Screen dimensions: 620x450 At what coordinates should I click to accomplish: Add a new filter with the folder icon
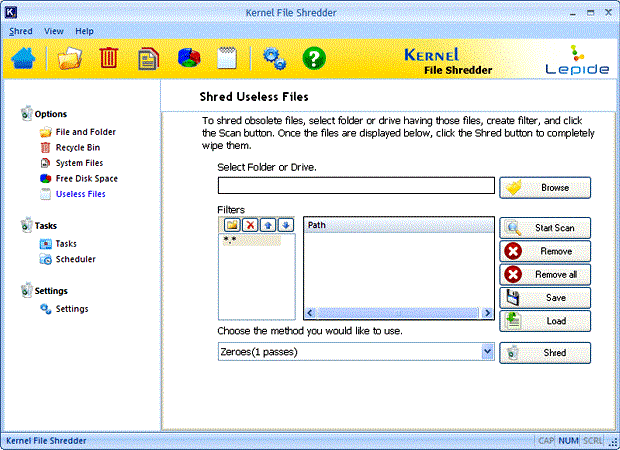pyautogui.click(x=232, y=225)
